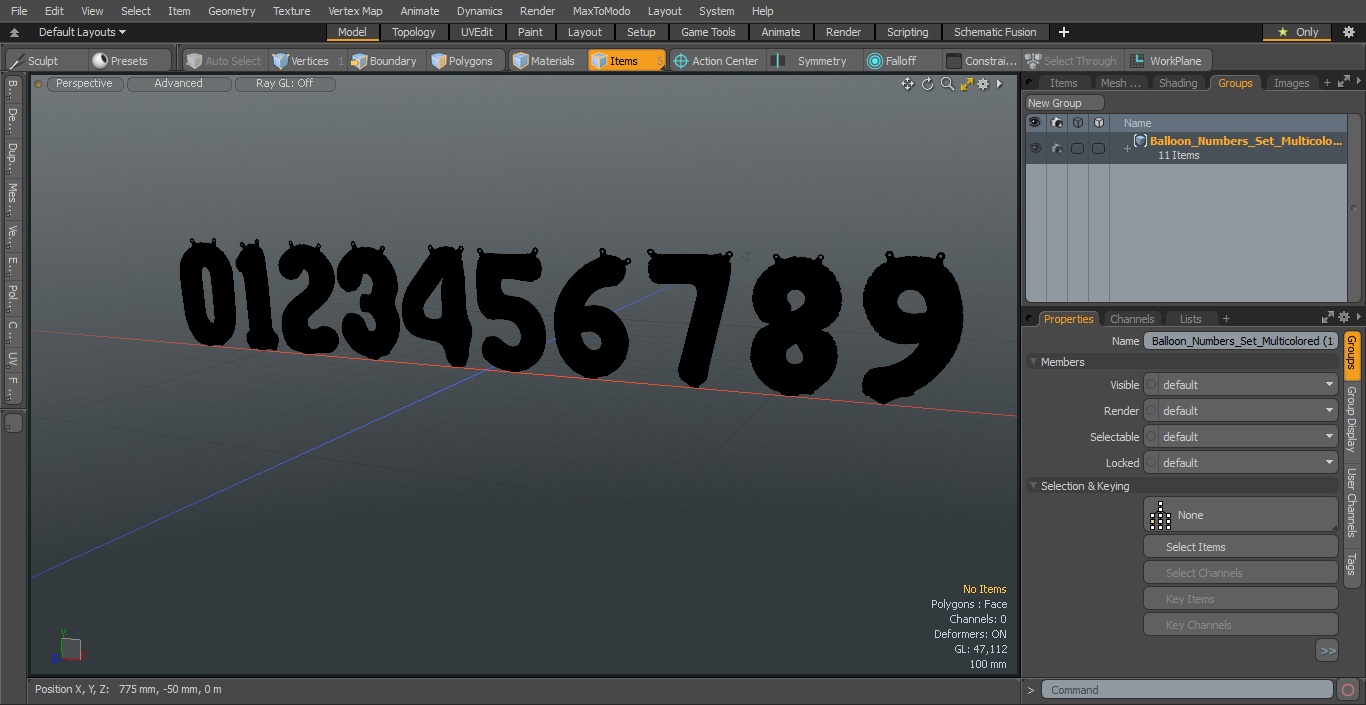Collapse the Selection & Keying section
The width and height of the screenshot is (1366, 705).
pos(1033,486)
